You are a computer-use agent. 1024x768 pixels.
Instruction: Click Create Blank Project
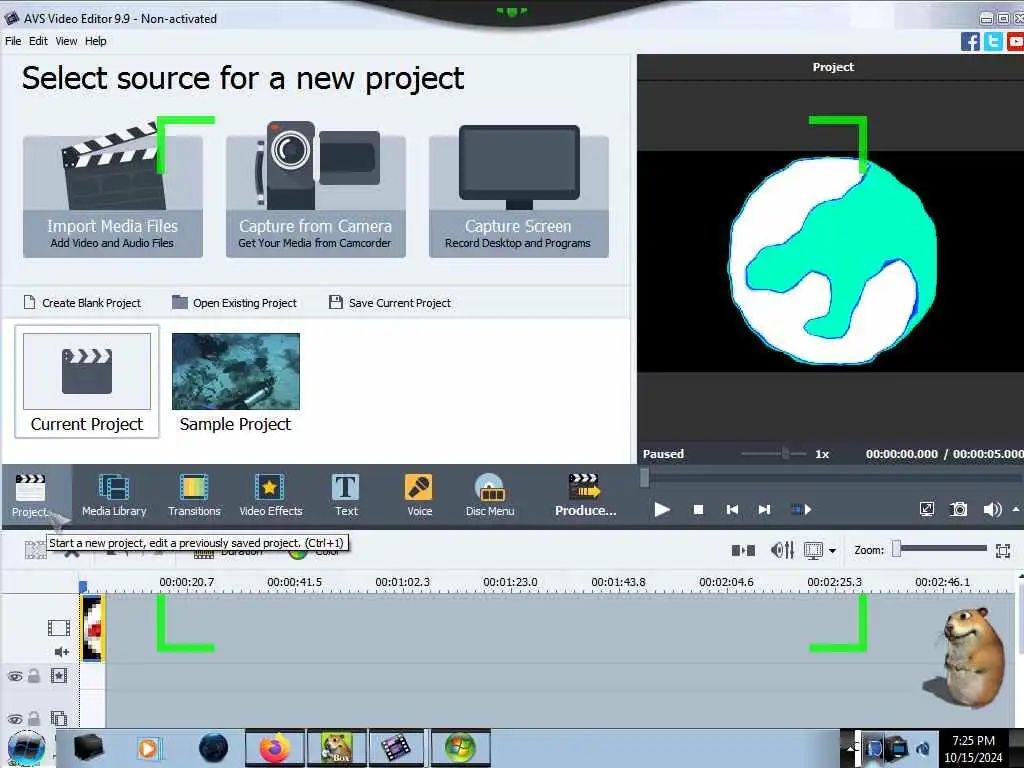(82, 303)
